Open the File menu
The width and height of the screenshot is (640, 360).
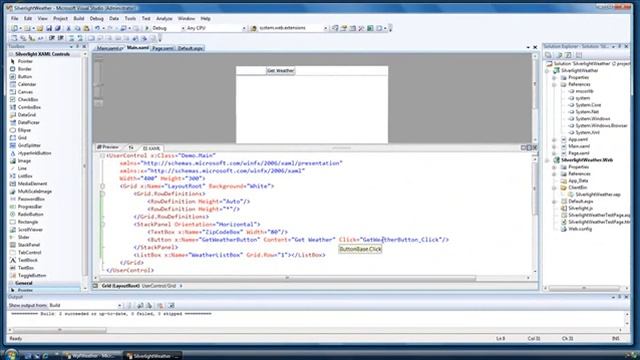click(15, 18)
